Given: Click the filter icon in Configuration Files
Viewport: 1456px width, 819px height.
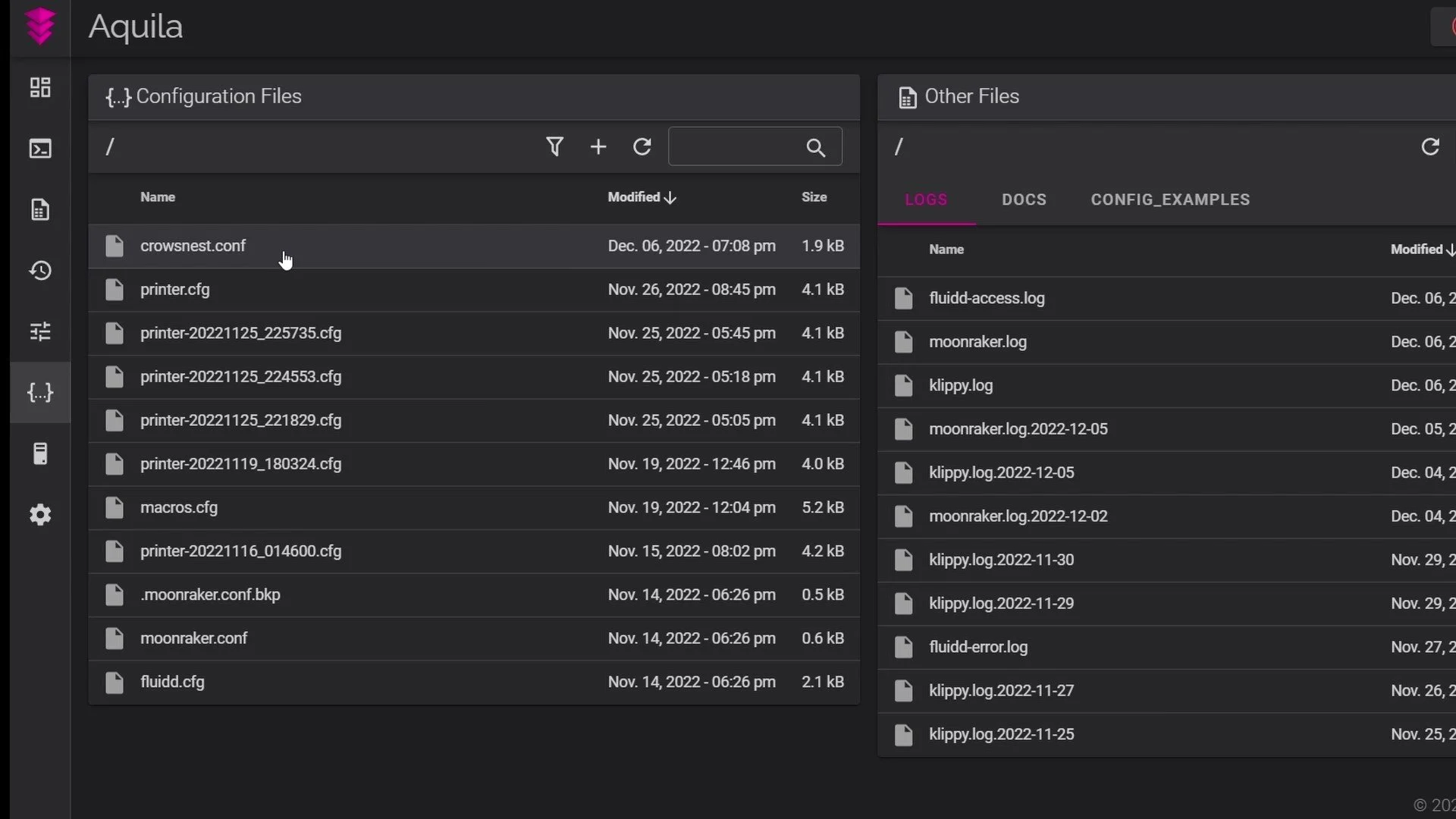Looking at the screenshot, I should point(554,146).
